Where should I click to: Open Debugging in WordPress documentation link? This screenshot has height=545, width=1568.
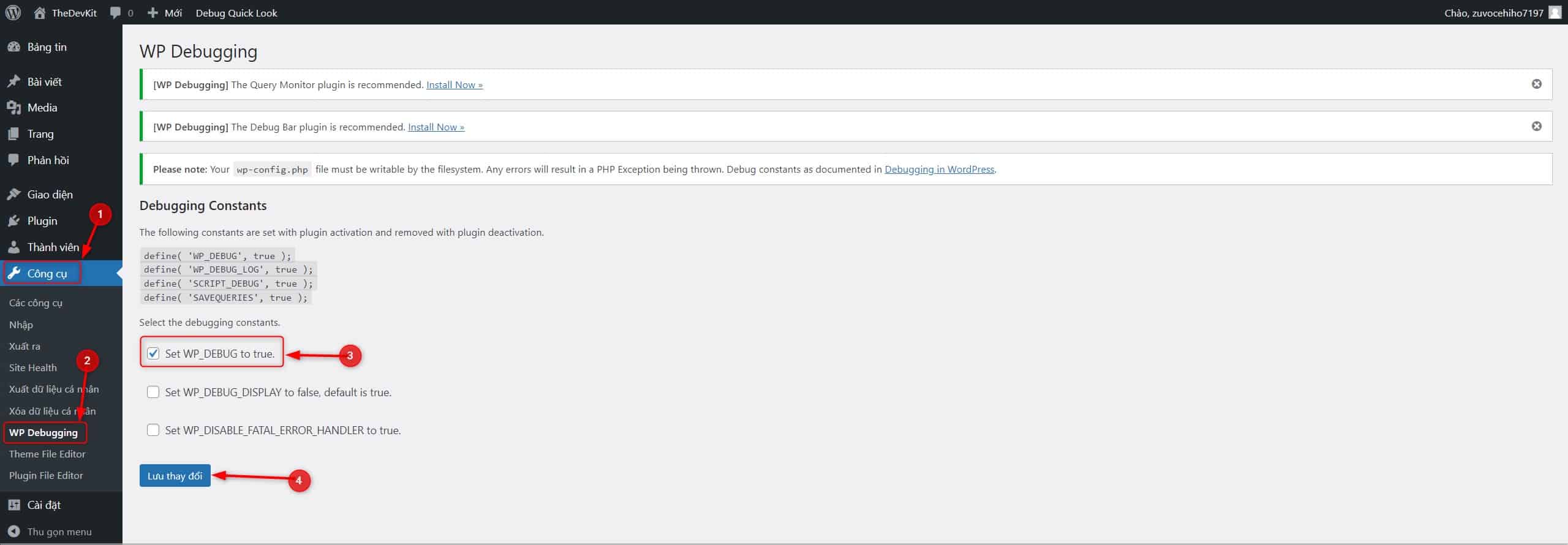939,169
